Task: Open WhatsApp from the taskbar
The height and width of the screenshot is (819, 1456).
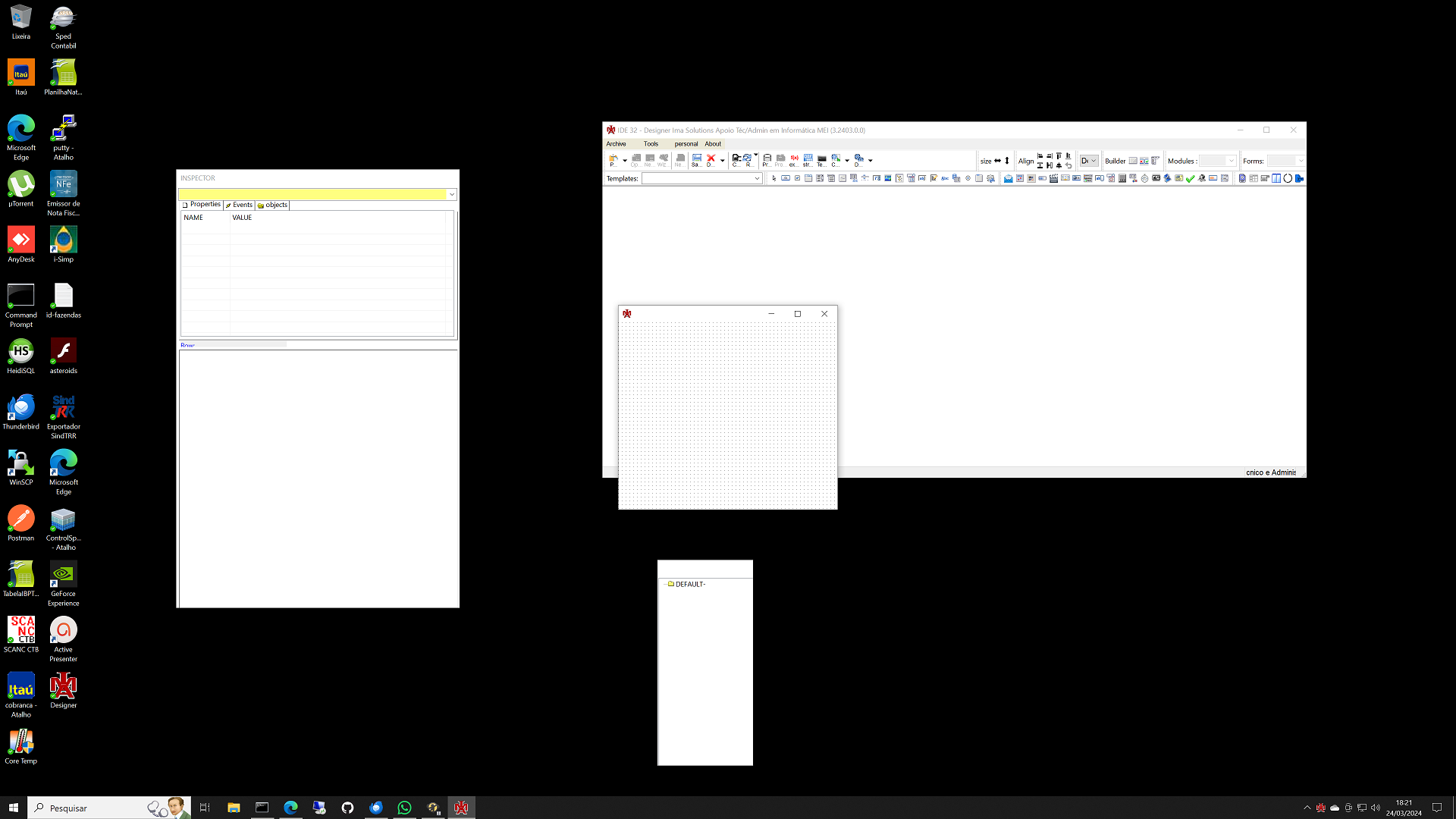Action: tap(404, 808)
